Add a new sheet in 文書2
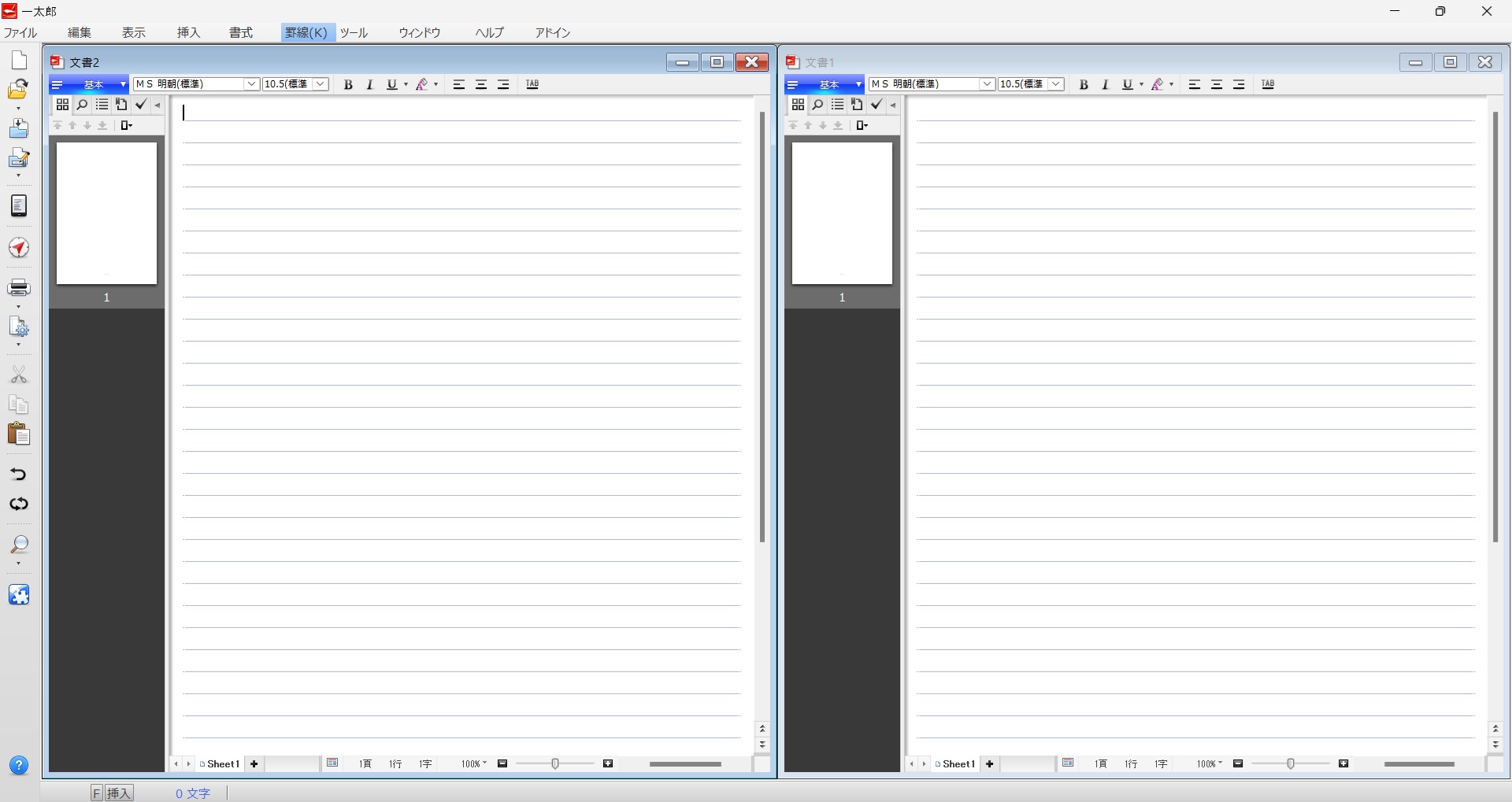The image size is (1512, 802). pyautogui.click(x=254, y=763)
